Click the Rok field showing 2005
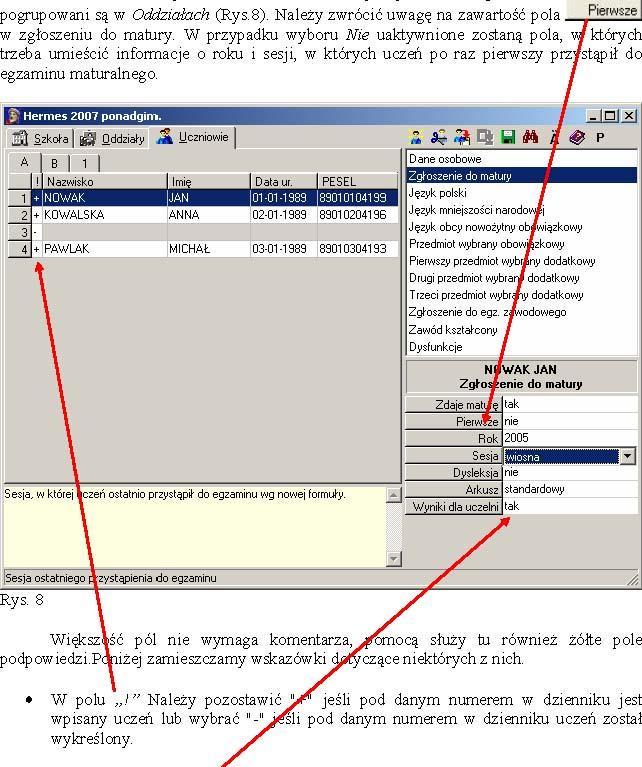 [570, 438]
